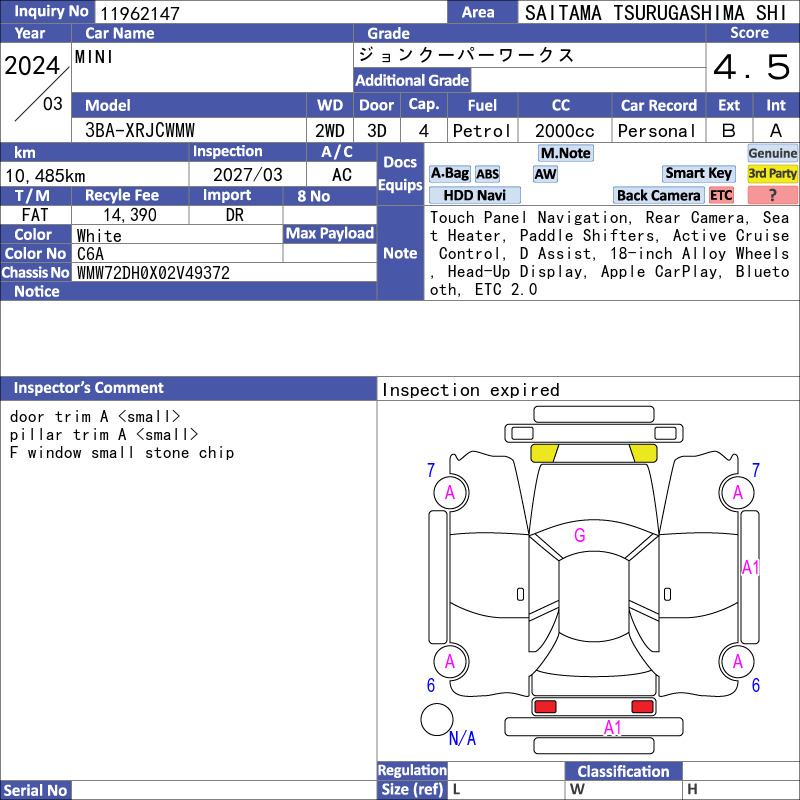
Task: Click the DR import value
Action: click(235, 215)
